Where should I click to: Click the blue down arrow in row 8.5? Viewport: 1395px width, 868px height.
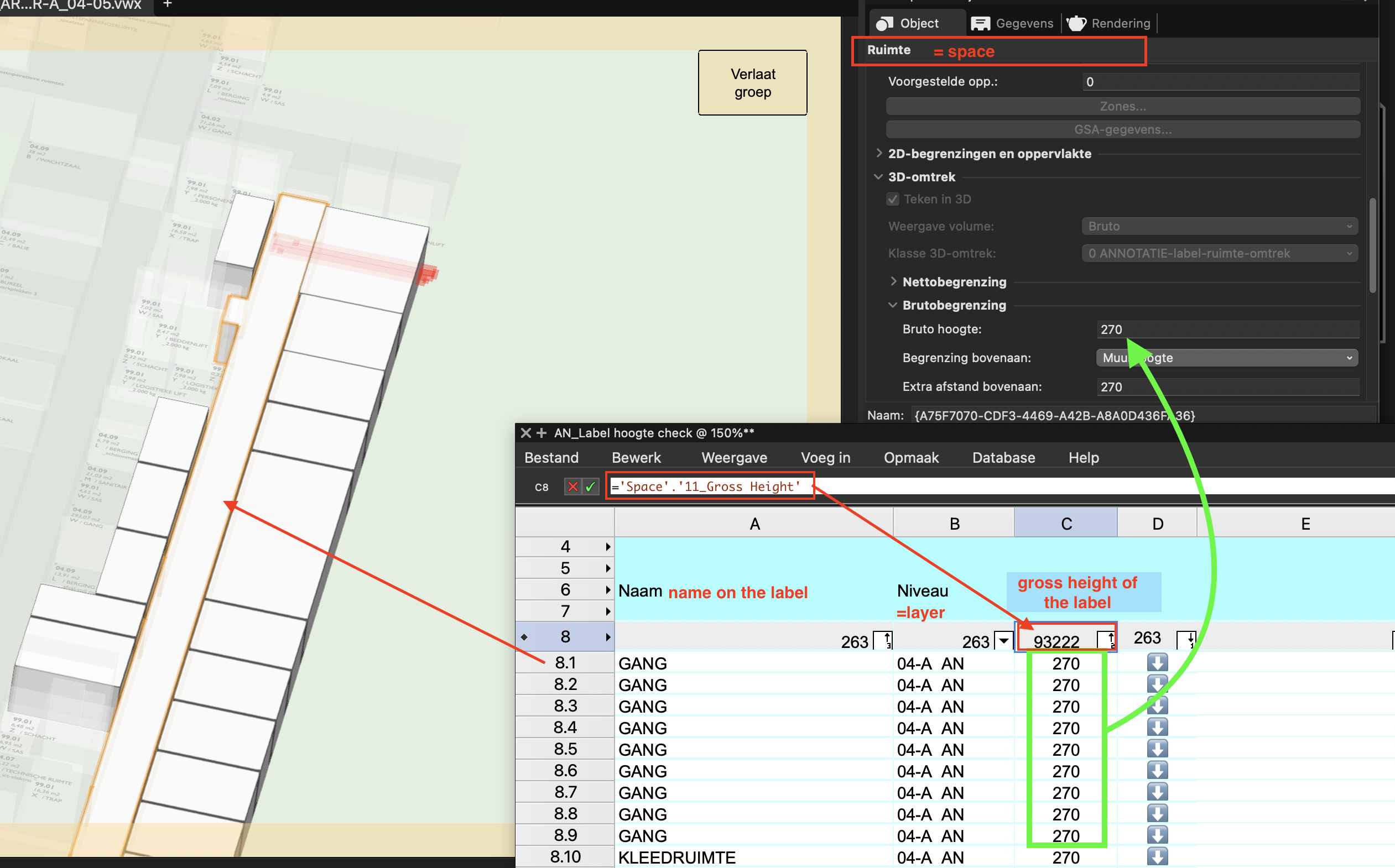(x=1157, y=749)
